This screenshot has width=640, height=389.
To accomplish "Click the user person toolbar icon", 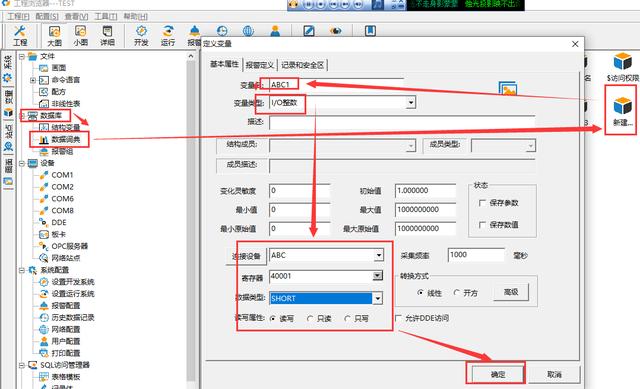I will coord(275,31).
